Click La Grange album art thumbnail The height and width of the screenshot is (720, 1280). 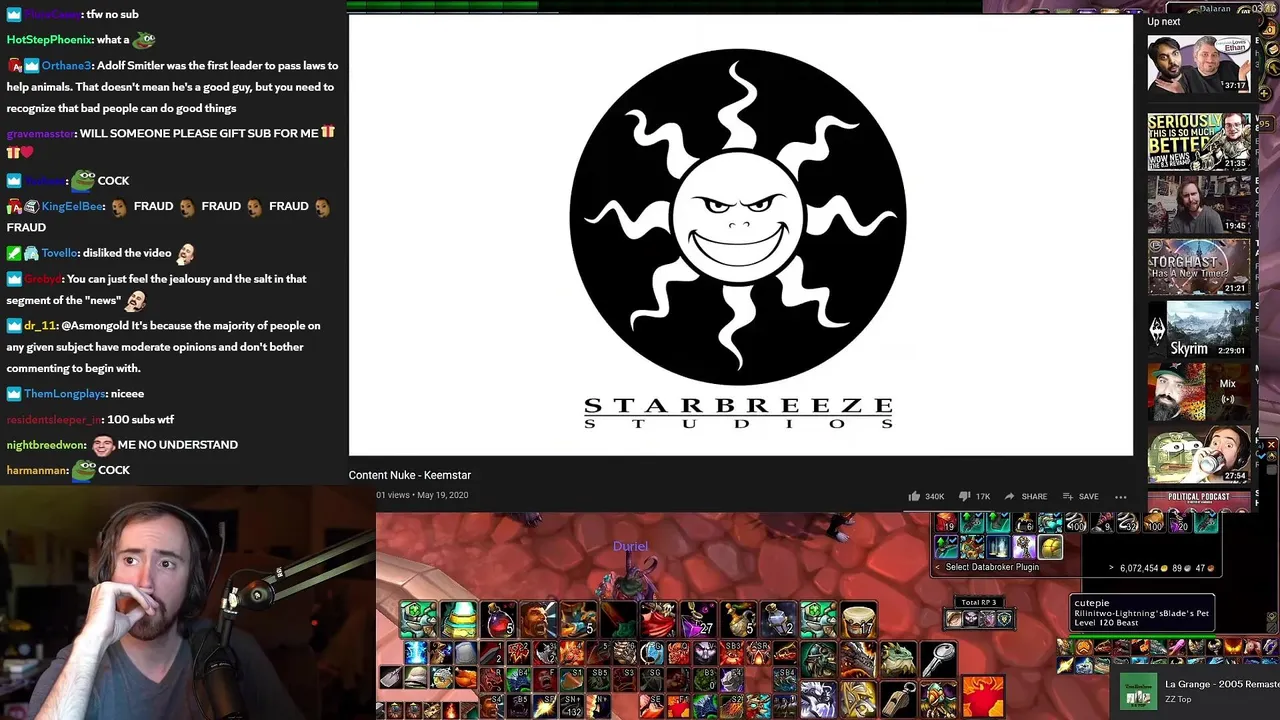(1138, 691)
